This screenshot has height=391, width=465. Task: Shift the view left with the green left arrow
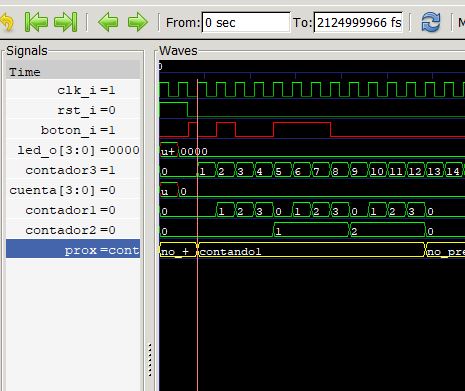pyautogui.click(x=108, y=22)
